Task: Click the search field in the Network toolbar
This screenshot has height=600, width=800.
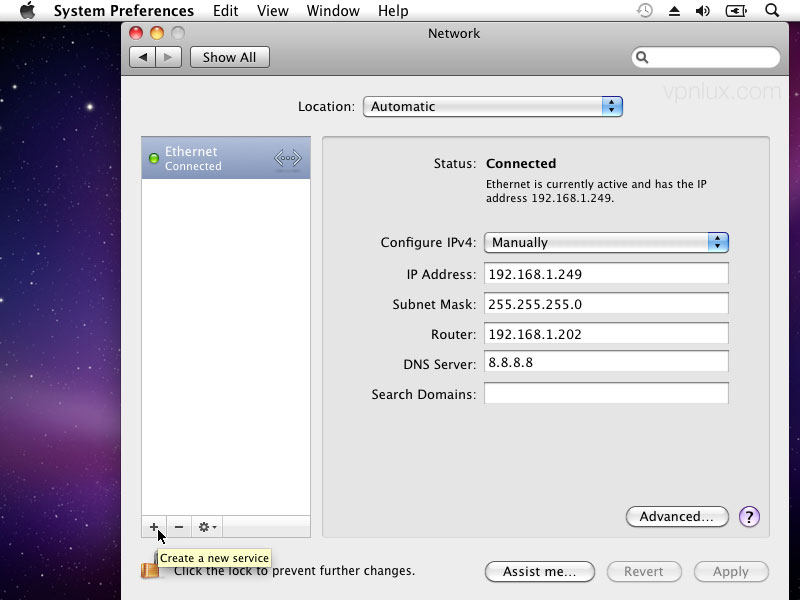Action: pos(706,57)
